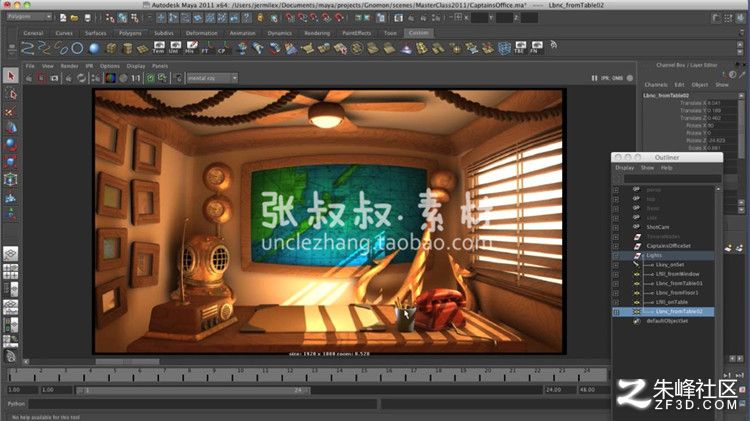Display RGB channels color icon

110,78
